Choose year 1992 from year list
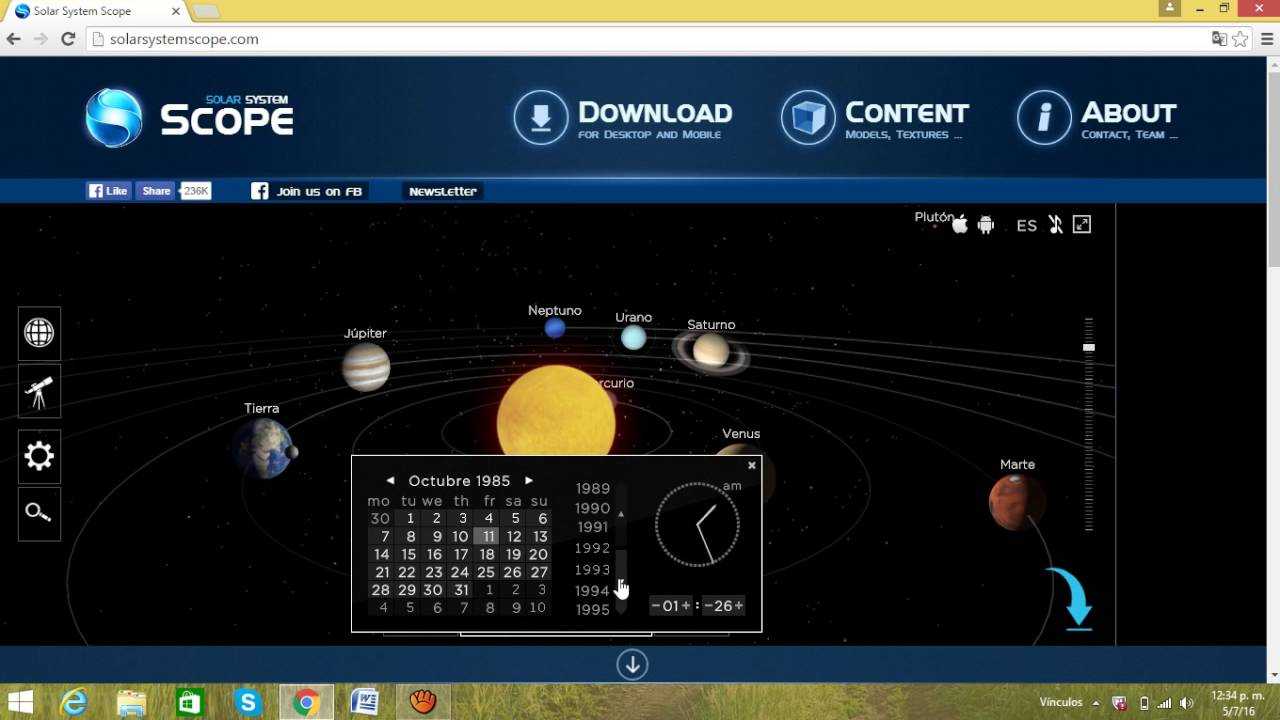The width and height of the screenshot is (1280, 720). (x=593, y=548)
